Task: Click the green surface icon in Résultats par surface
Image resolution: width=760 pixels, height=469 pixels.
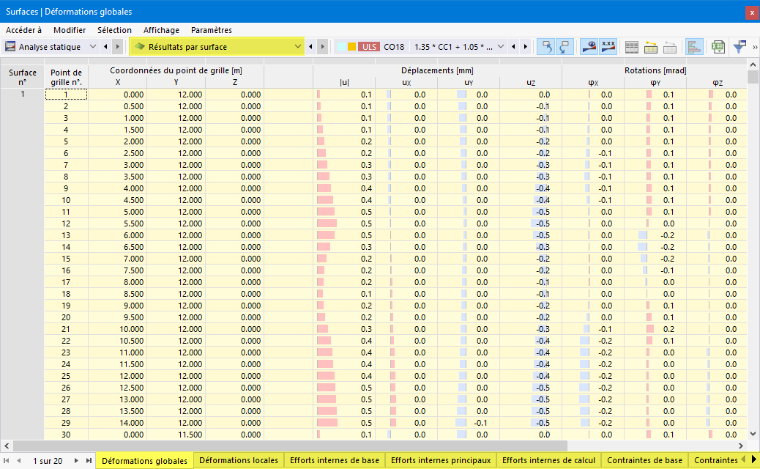Action: (x=140, y=47)
